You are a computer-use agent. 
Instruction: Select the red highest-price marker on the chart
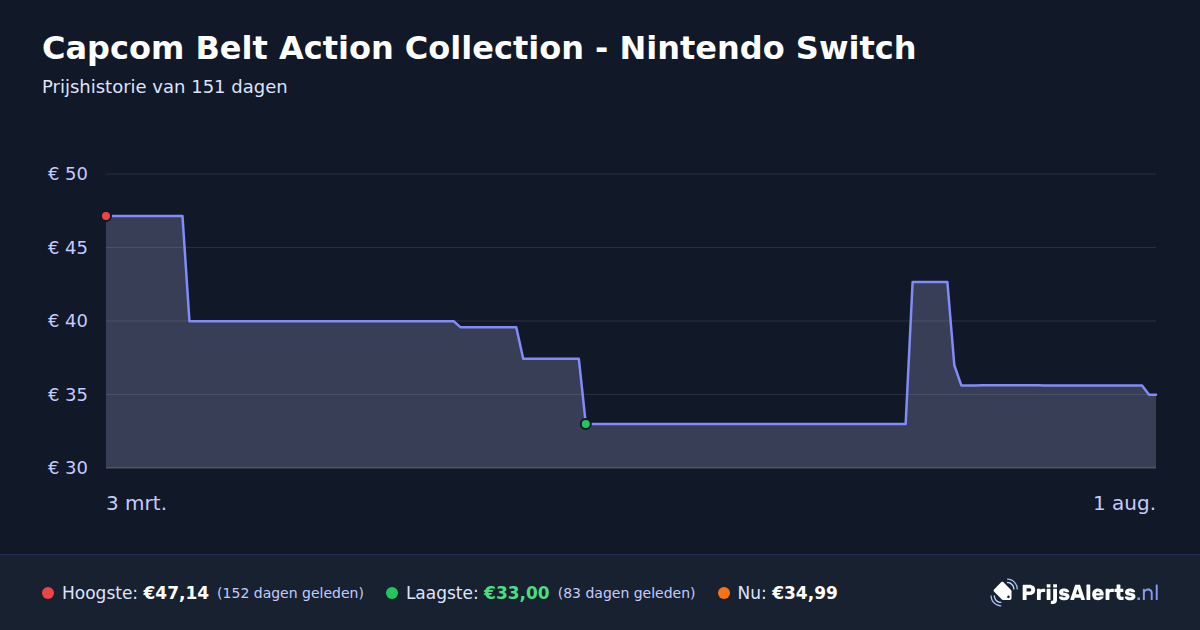(106, 216)
